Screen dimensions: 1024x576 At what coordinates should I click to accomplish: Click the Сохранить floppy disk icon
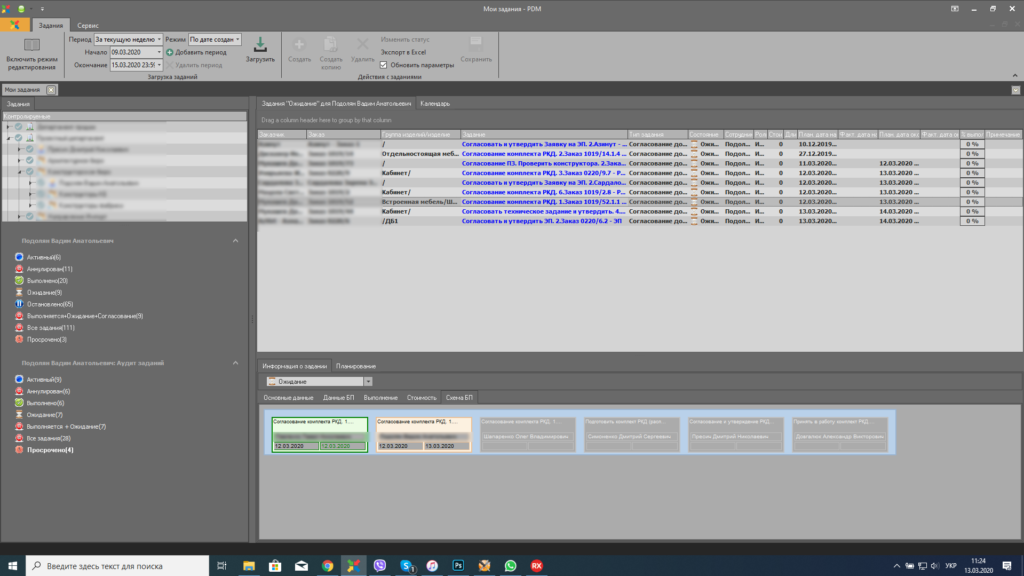pyautogui.click(x=476, y=44)
